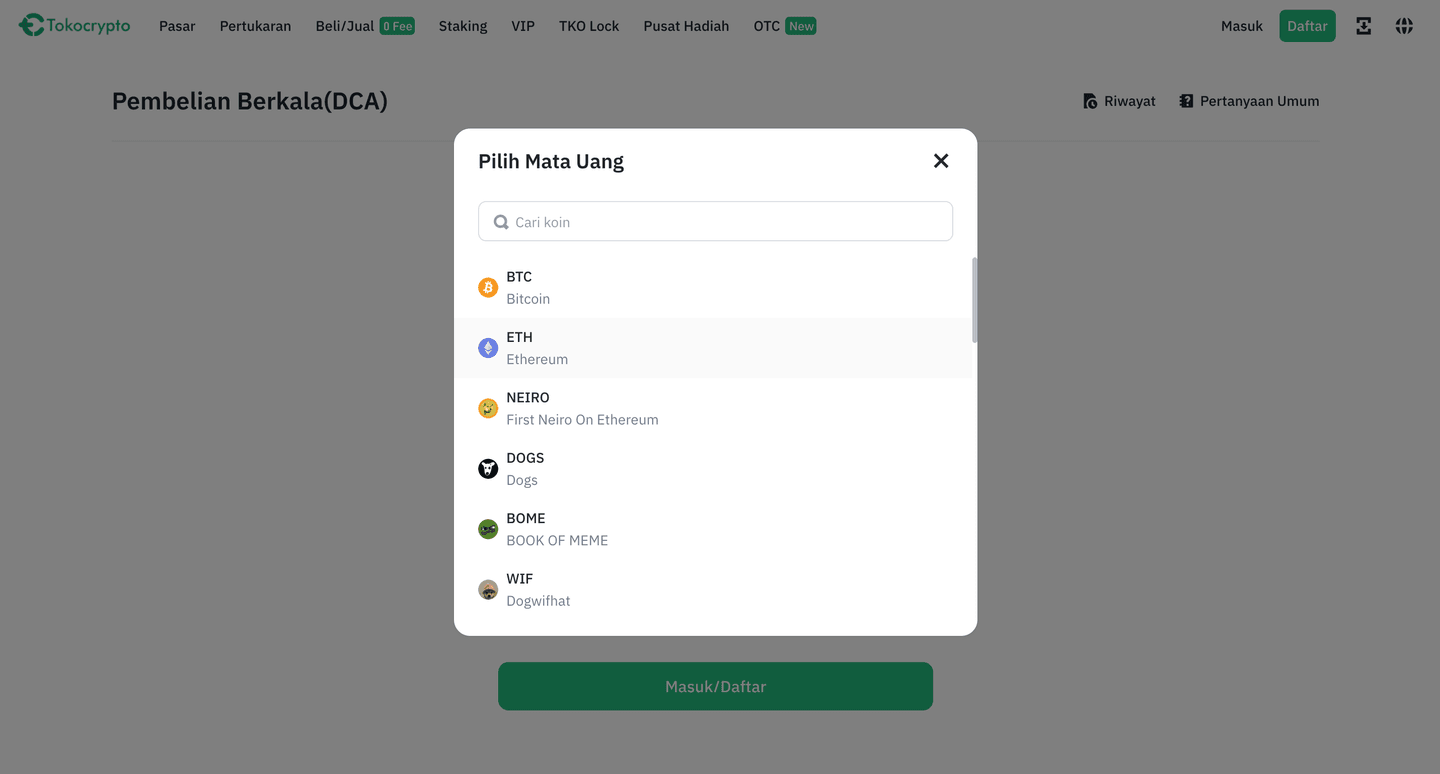This screenshot has height=774, width=1440.
Task: Click the magnifier icon in the search bar
Action: tap(500, 221)
